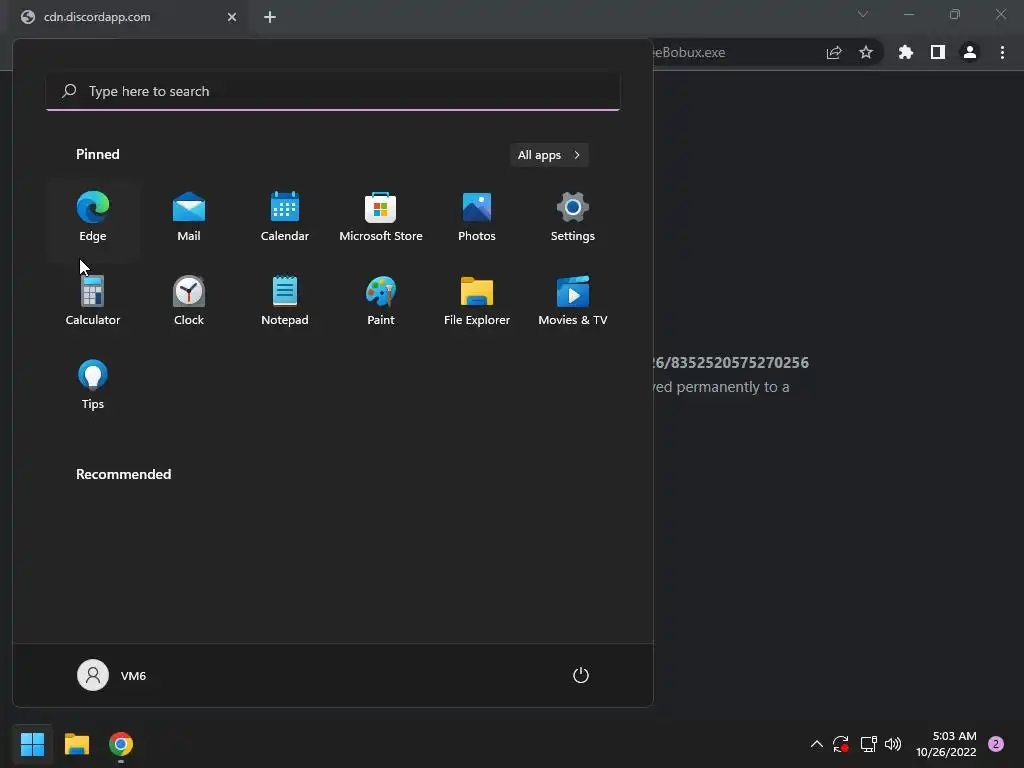Focus the Type here to search box
Viewport: 1024px width, 768px height.
pos(333,91)
